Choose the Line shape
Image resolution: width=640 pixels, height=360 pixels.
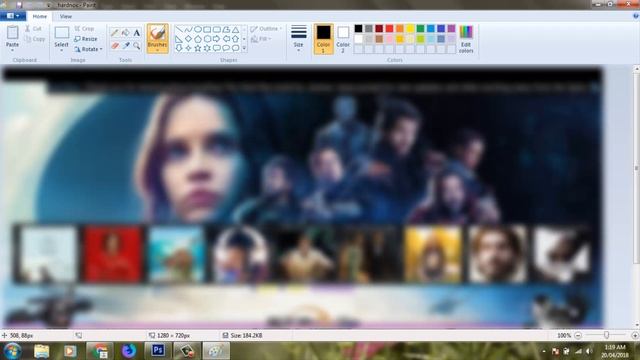pos(179,29)
